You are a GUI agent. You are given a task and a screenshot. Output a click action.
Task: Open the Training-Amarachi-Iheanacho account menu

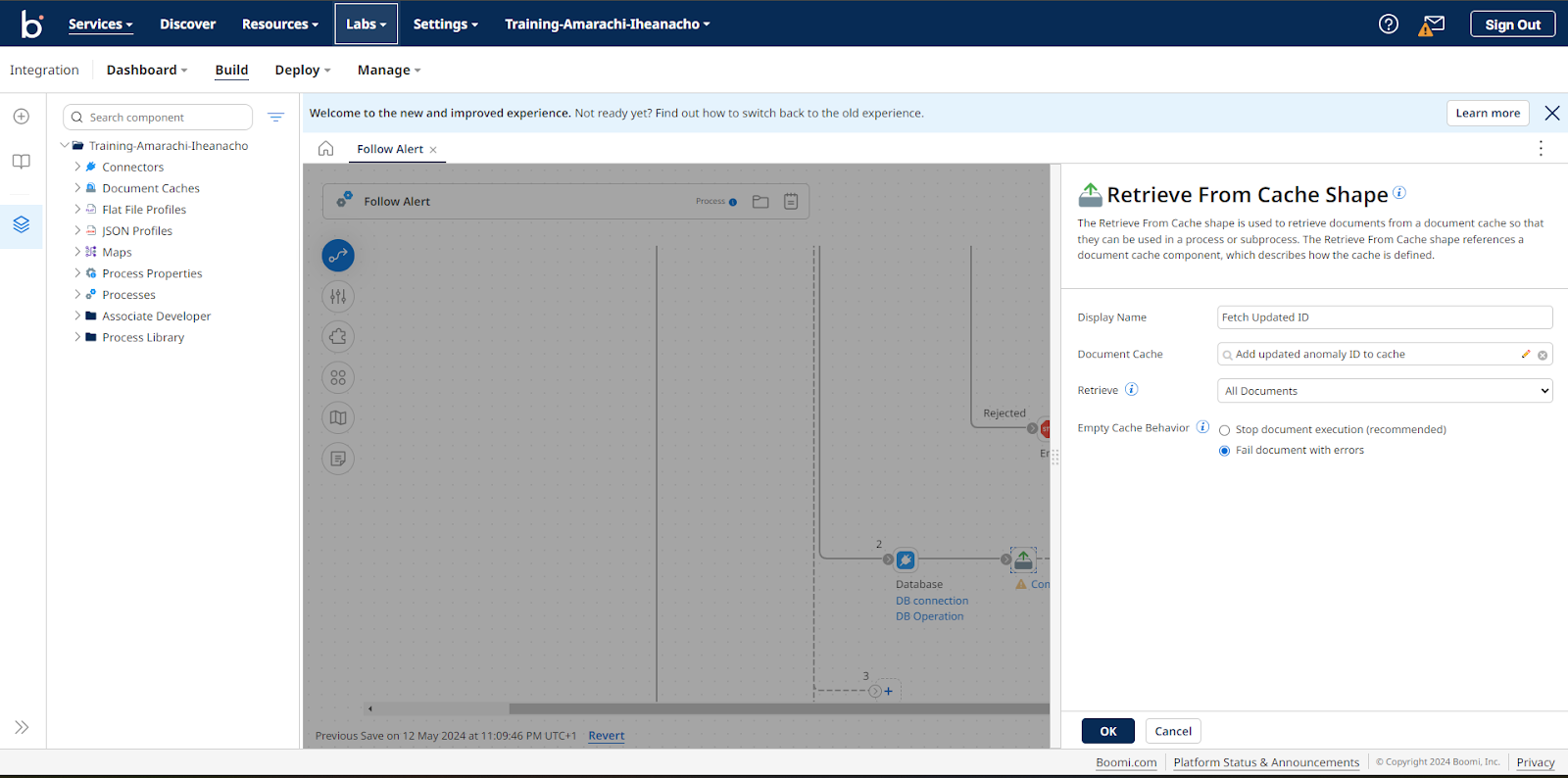pos(608,24)
